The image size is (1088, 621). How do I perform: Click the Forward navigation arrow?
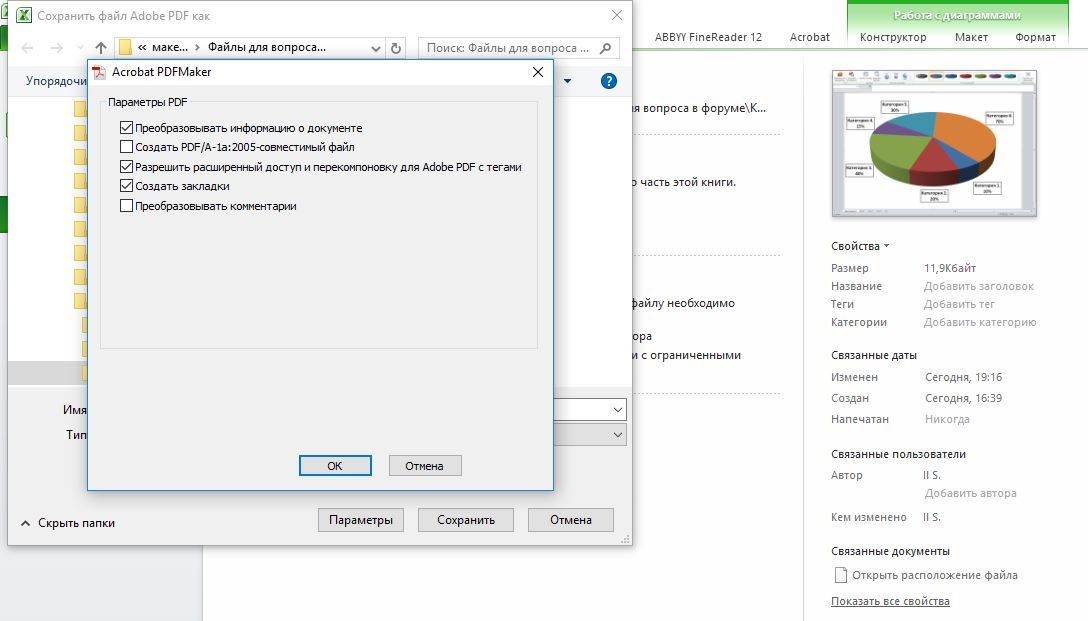click(57, 48)
